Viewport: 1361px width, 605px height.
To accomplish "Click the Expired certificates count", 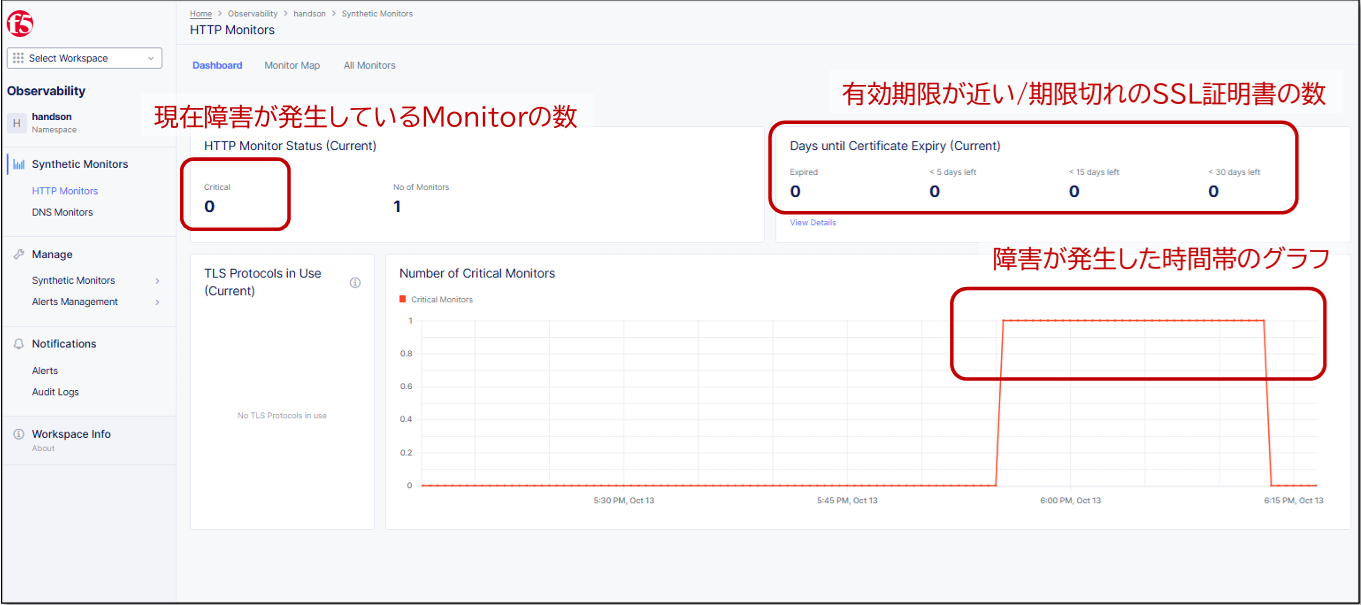I will coord(795,191).
